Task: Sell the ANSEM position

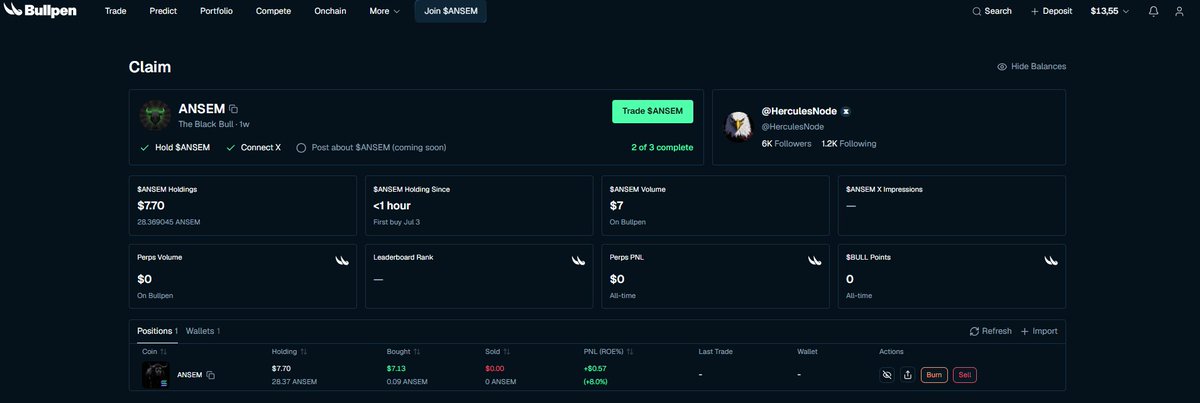Action: (965, 375)
